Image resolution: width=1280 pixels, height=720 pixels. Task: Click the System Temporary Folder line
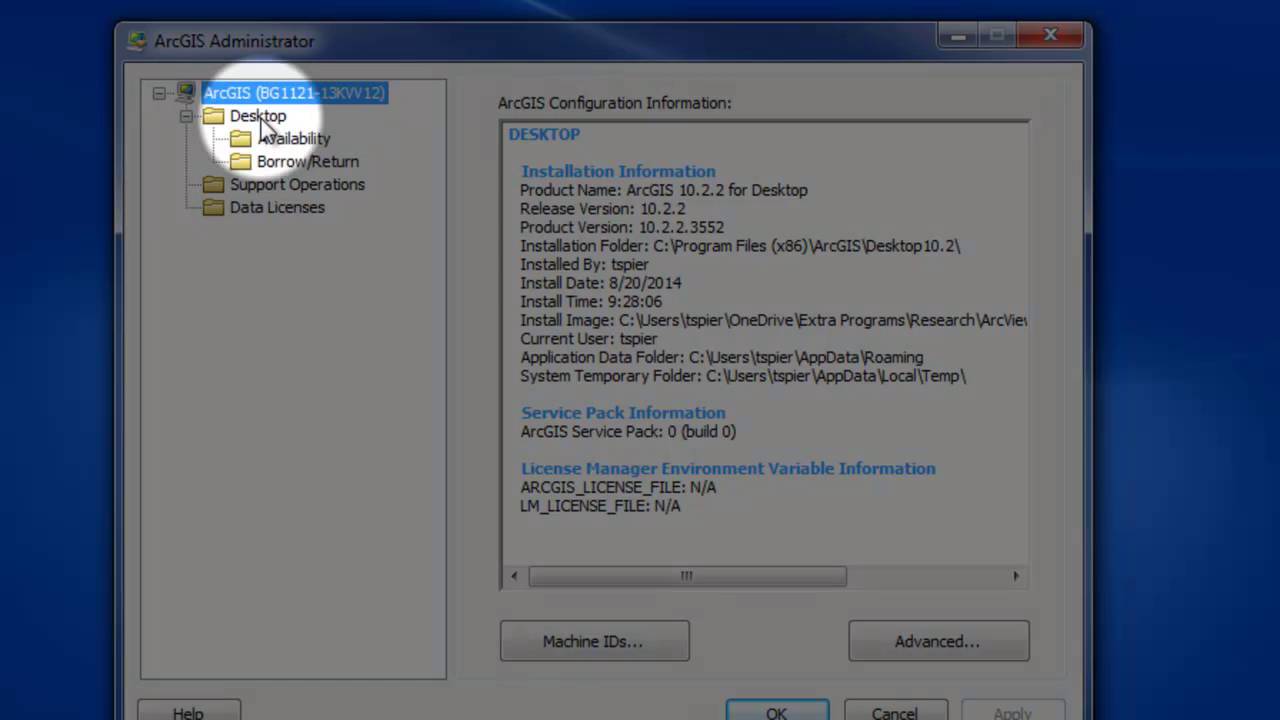click(x=743, y=376)
